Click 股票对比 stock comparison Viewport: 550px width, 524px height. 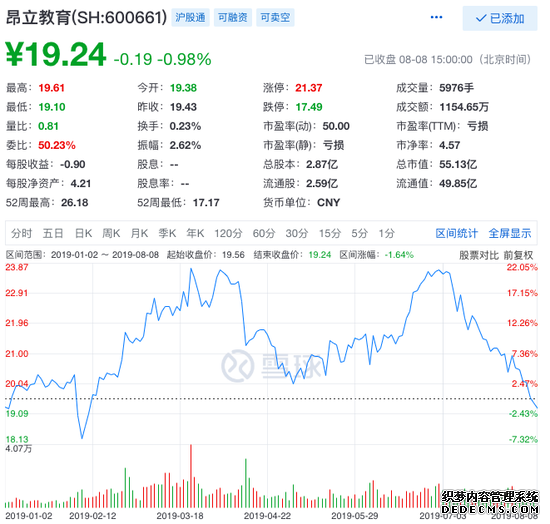coord(479,255)
